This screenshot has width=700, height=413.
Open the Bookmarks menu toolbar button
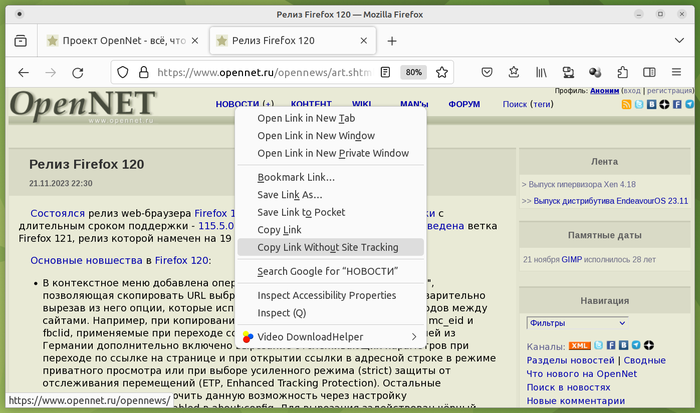(x=514, y=72)
